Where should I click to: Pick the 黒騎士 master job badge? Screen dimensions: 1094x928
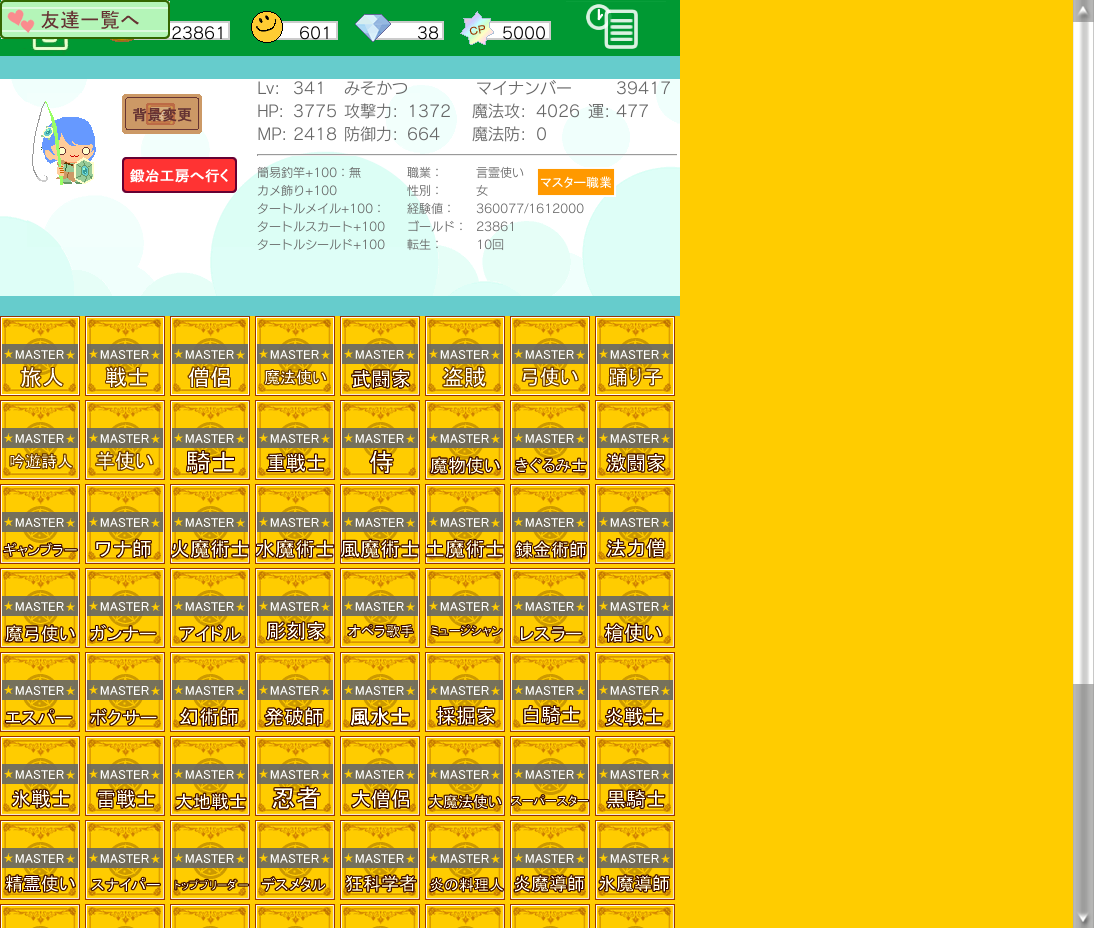click(x=635, y=776)
